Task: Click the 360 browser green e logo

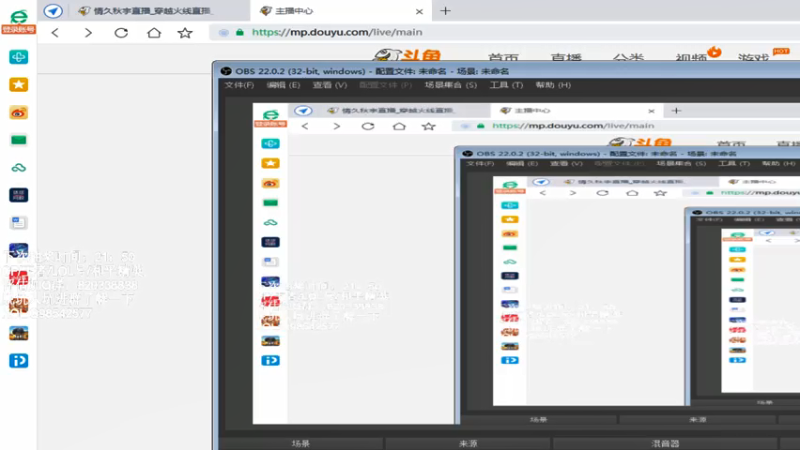Action: [18, 16]
